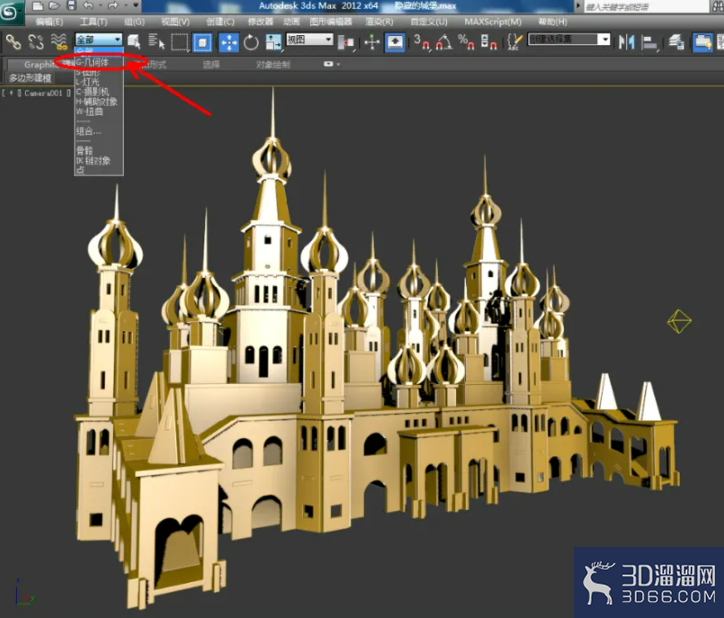Open the 3ds Max application menu button
Screen dimensions: 724x618
tap(10, 12)
